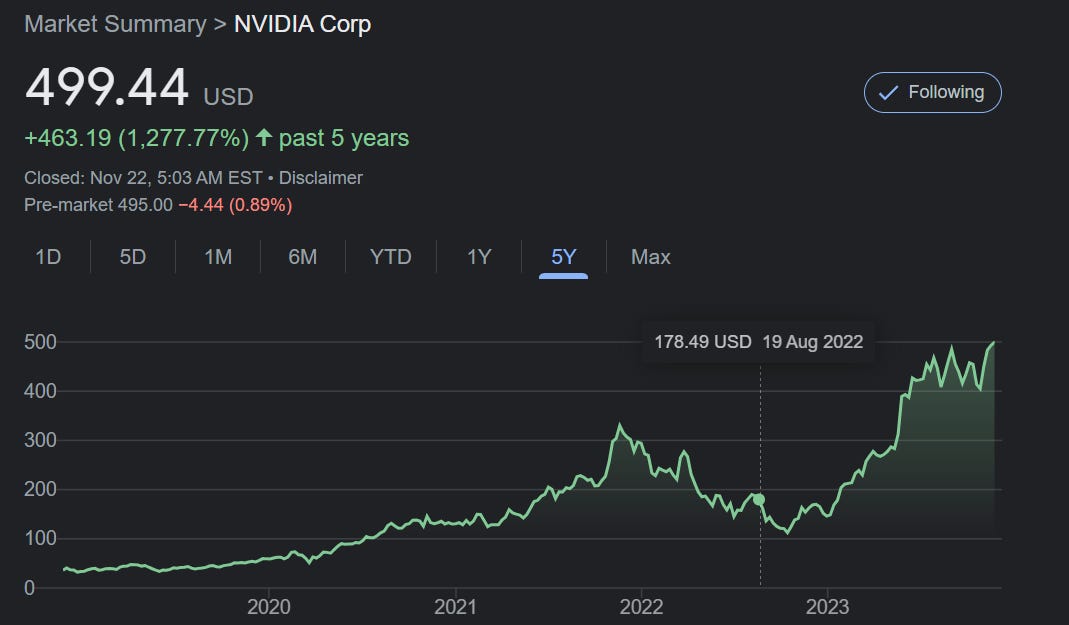Screen dimensions: 1069x625
Task: Switch to the Max time range
Action: click(650, 257)
